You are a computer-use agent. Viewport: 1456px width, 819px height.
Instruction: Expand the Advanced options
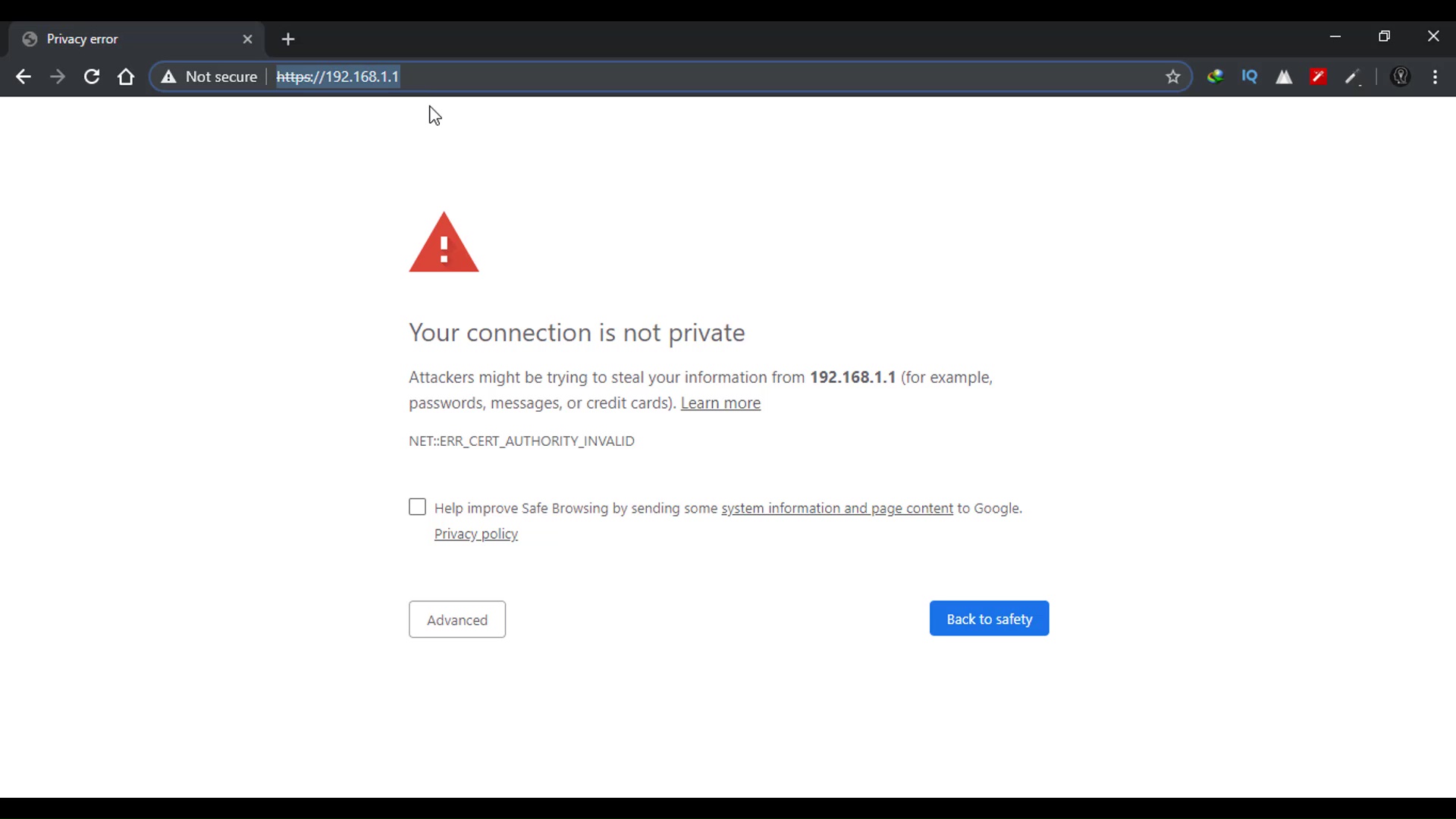click(x=457, y=620)
